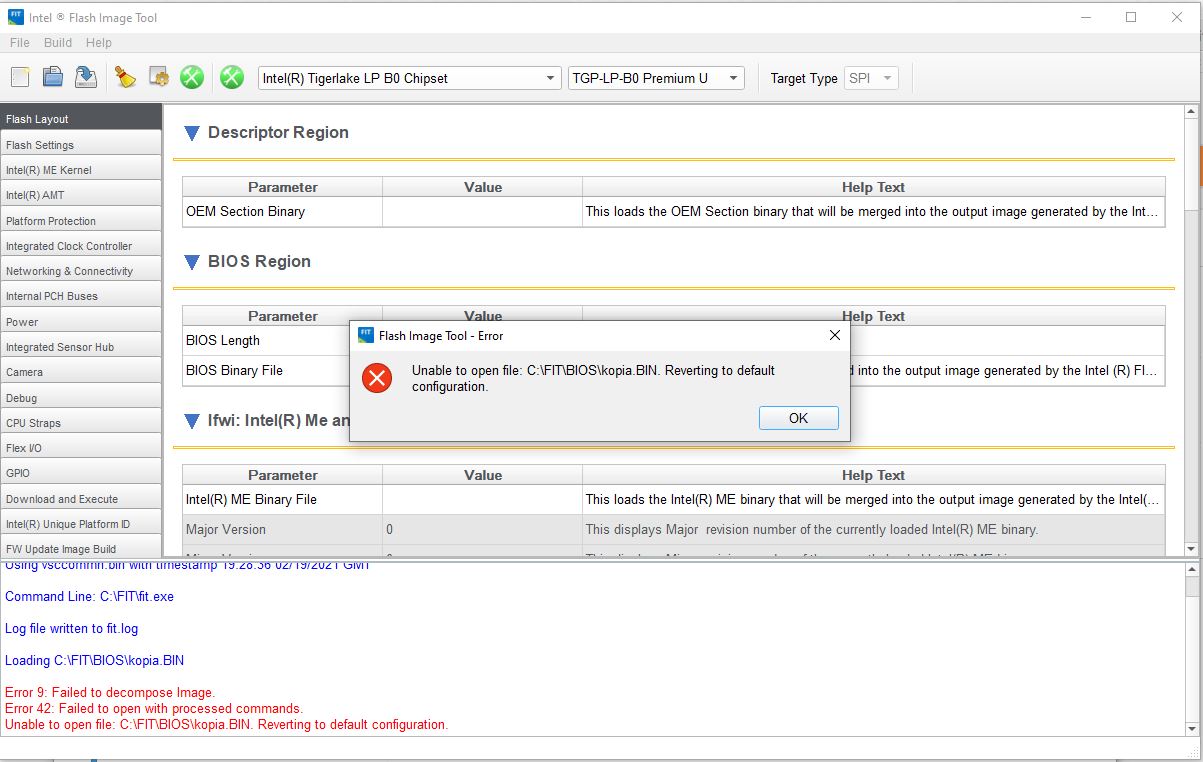
Task: Click the New configuration toolbar icon
Action: click(x=21, y=77)
